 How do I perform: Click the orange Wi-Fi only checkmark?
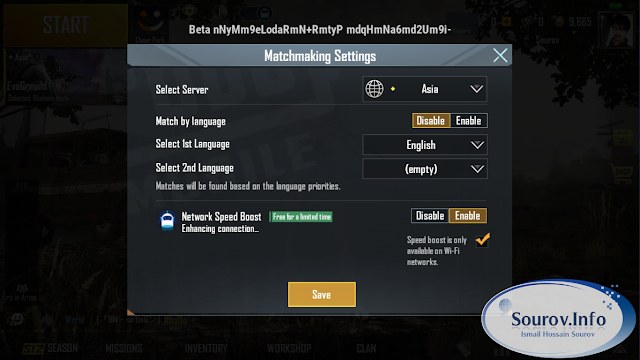point(483,240)
